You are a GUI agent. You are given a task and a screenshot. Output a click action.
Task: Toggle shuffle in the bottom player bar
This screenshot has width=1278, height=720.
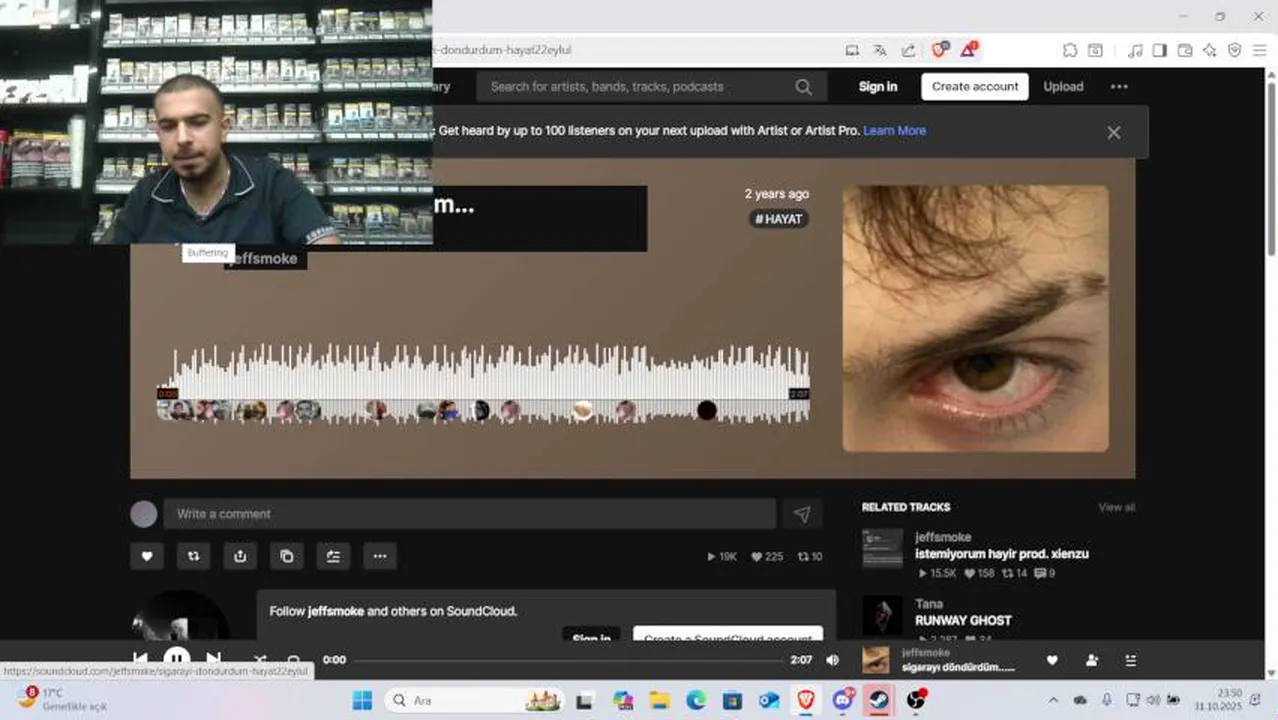tap(260, 660)
